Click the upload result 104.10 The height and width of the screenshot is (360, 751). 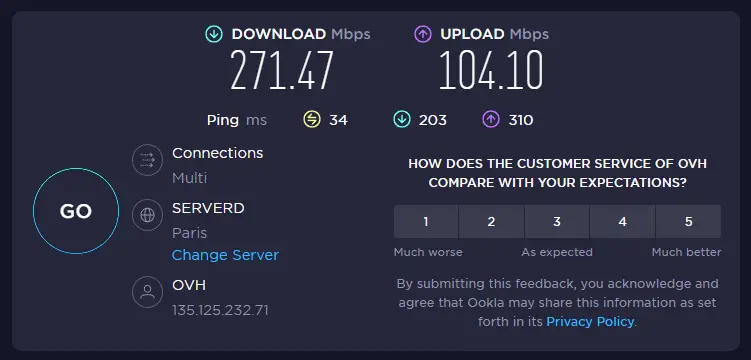click(x=491, y=70)
